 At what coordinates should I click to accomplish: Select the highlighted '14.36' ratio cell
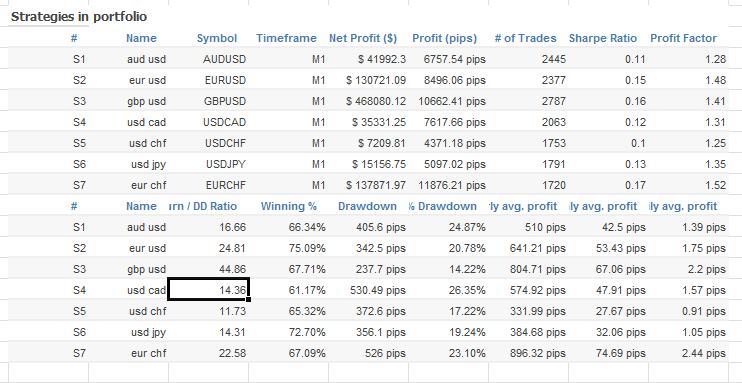click(x=209, y=289)
